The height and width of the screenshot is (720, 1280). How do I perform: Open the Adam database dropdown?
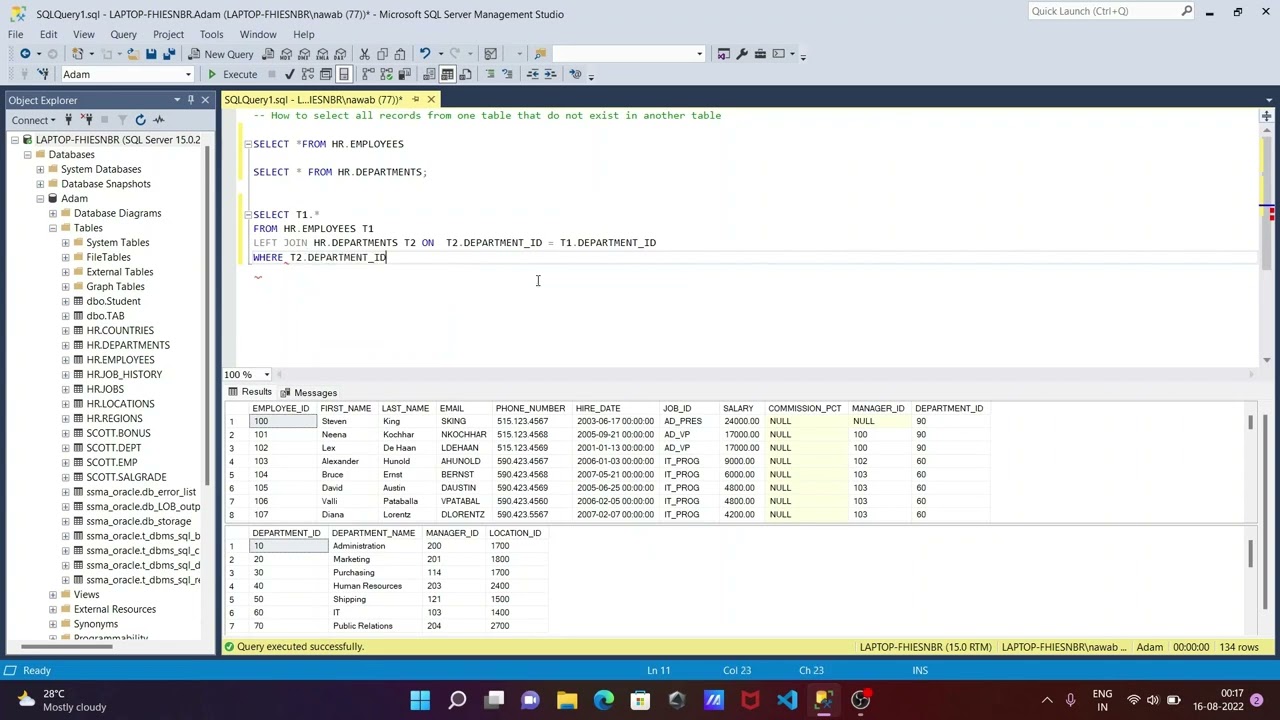[188, 74]
